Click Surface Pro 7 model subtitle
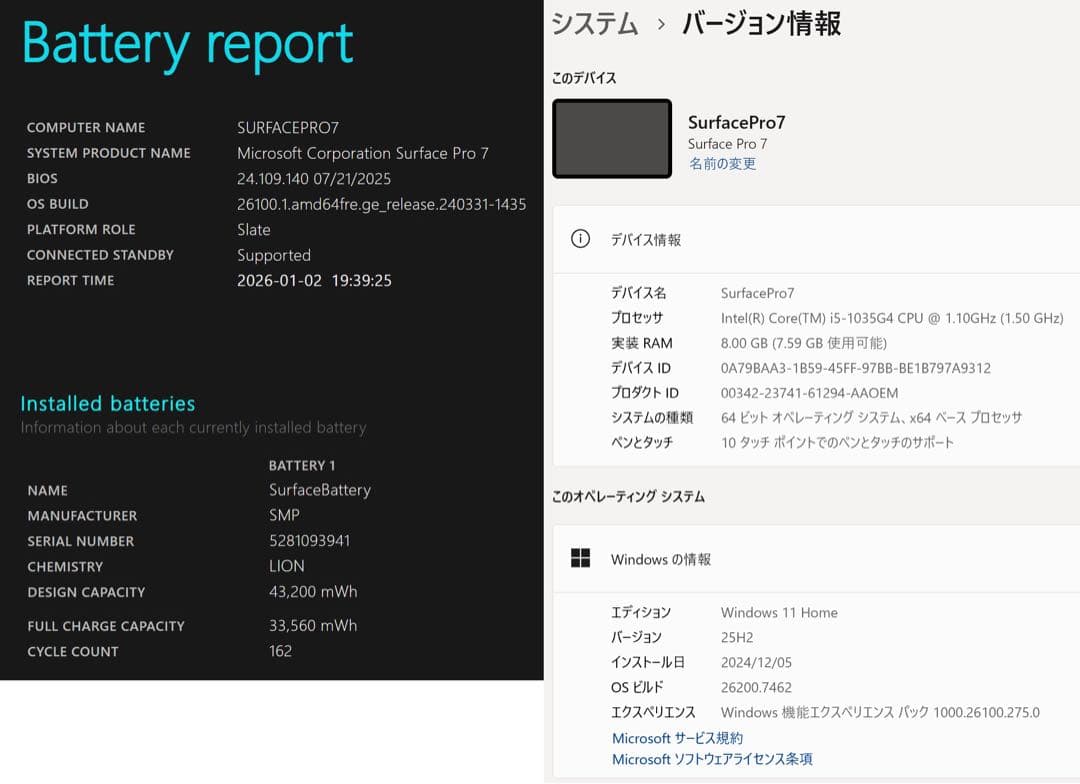This screenshot has height=784, width=1080. [x=727, y=144]
